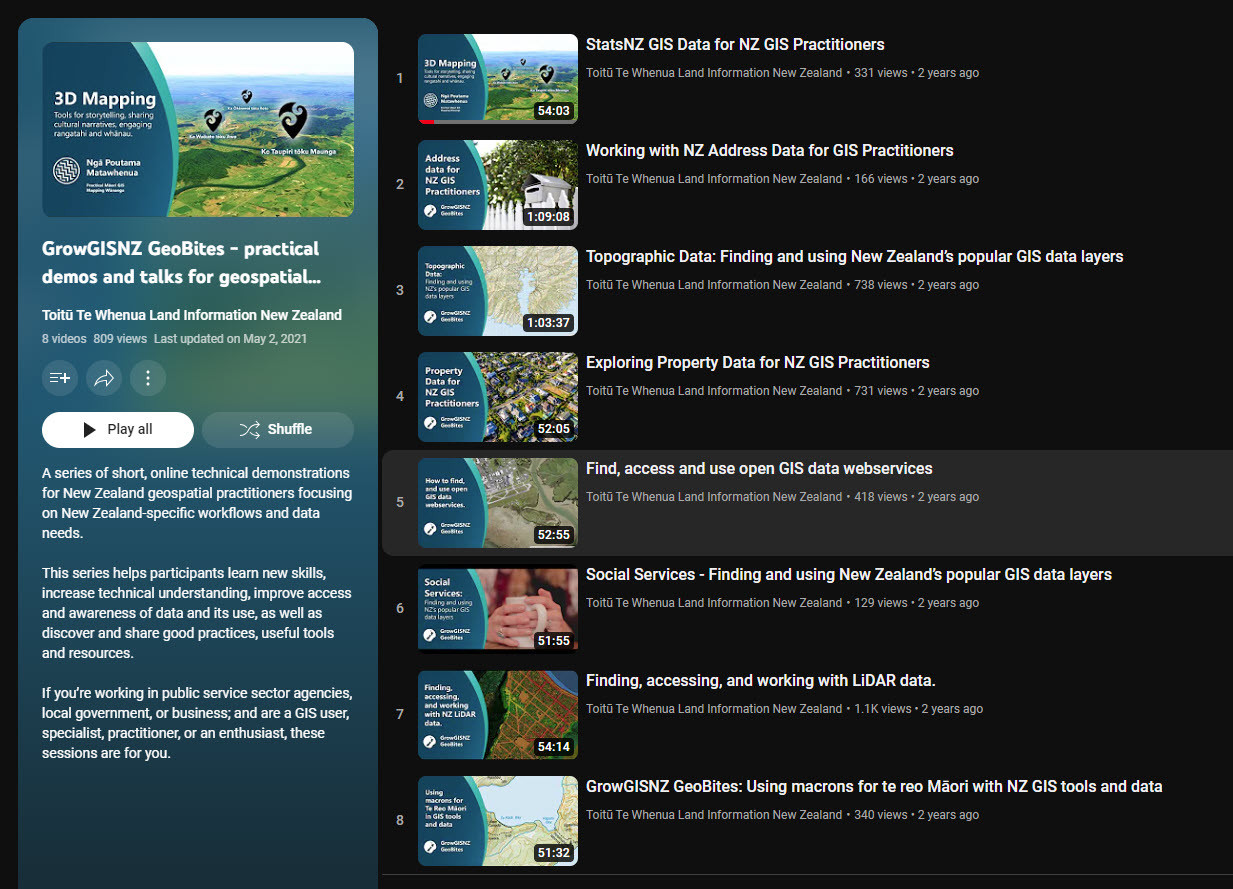Click the title Exploring Property Data for NZ GIS Practitioners

point(758,363)
